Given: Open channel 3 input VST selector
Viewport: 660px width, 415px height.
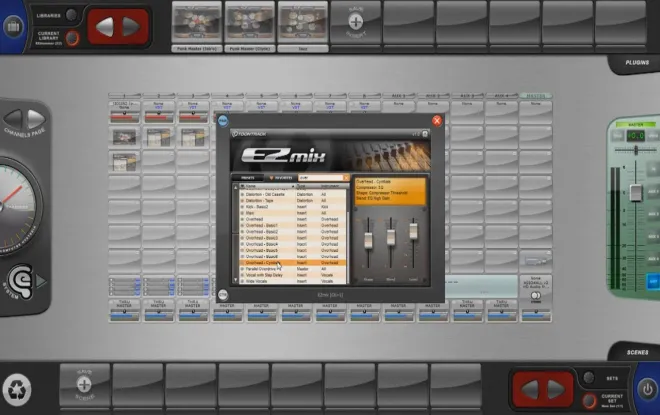Looking at the screenshot, I should click(x=193, y=108).
